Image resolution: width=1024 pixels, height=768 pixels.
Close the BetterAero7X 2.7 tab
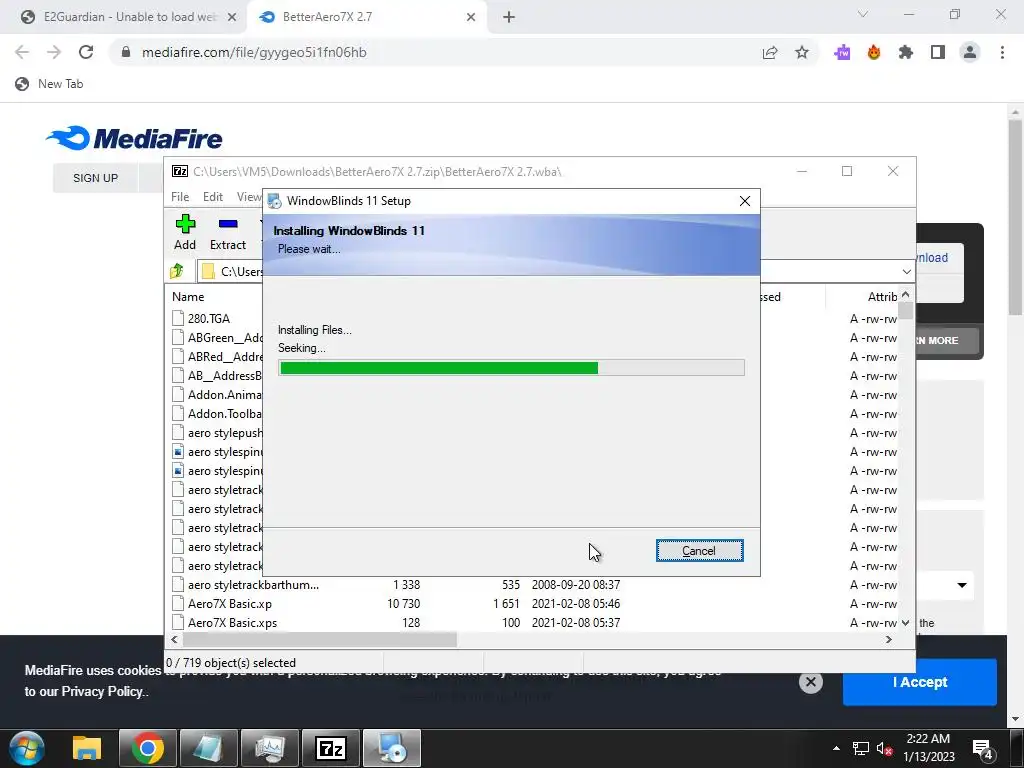pyautogui.click(x=471, y=17)
